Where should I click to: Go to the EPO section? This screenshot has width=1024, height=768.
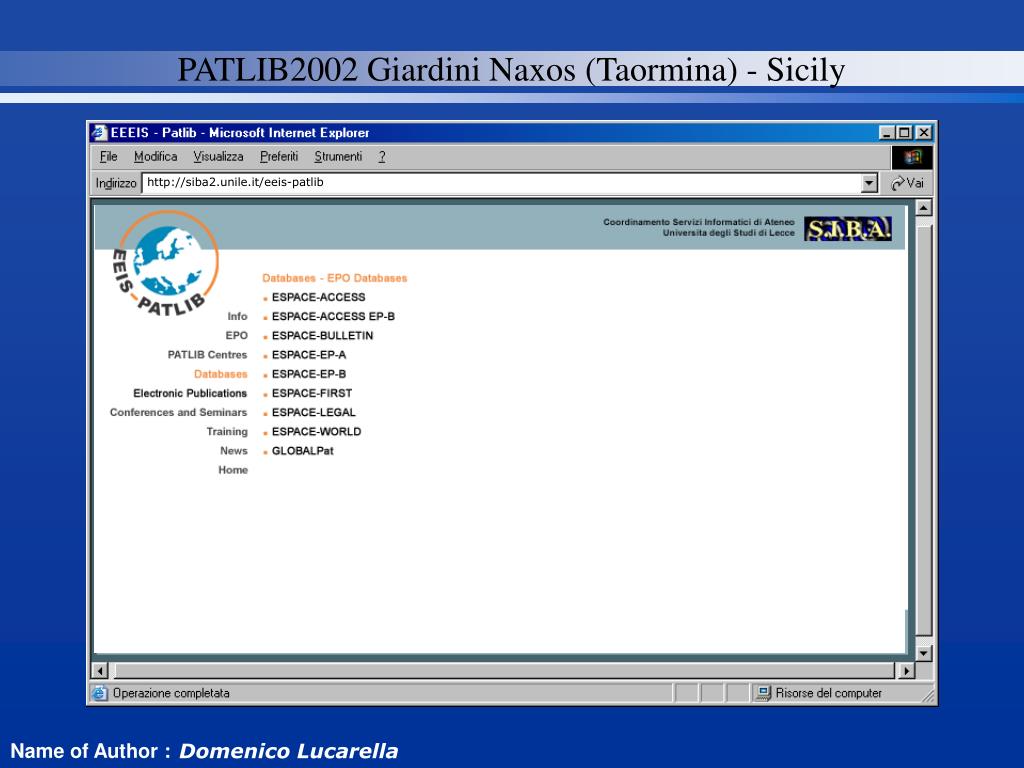click(x=236, y=336)
